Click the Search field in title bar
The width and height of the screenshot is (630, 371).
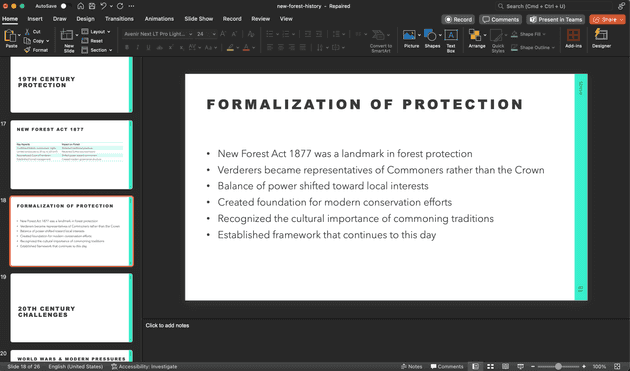tap(554, 6)
